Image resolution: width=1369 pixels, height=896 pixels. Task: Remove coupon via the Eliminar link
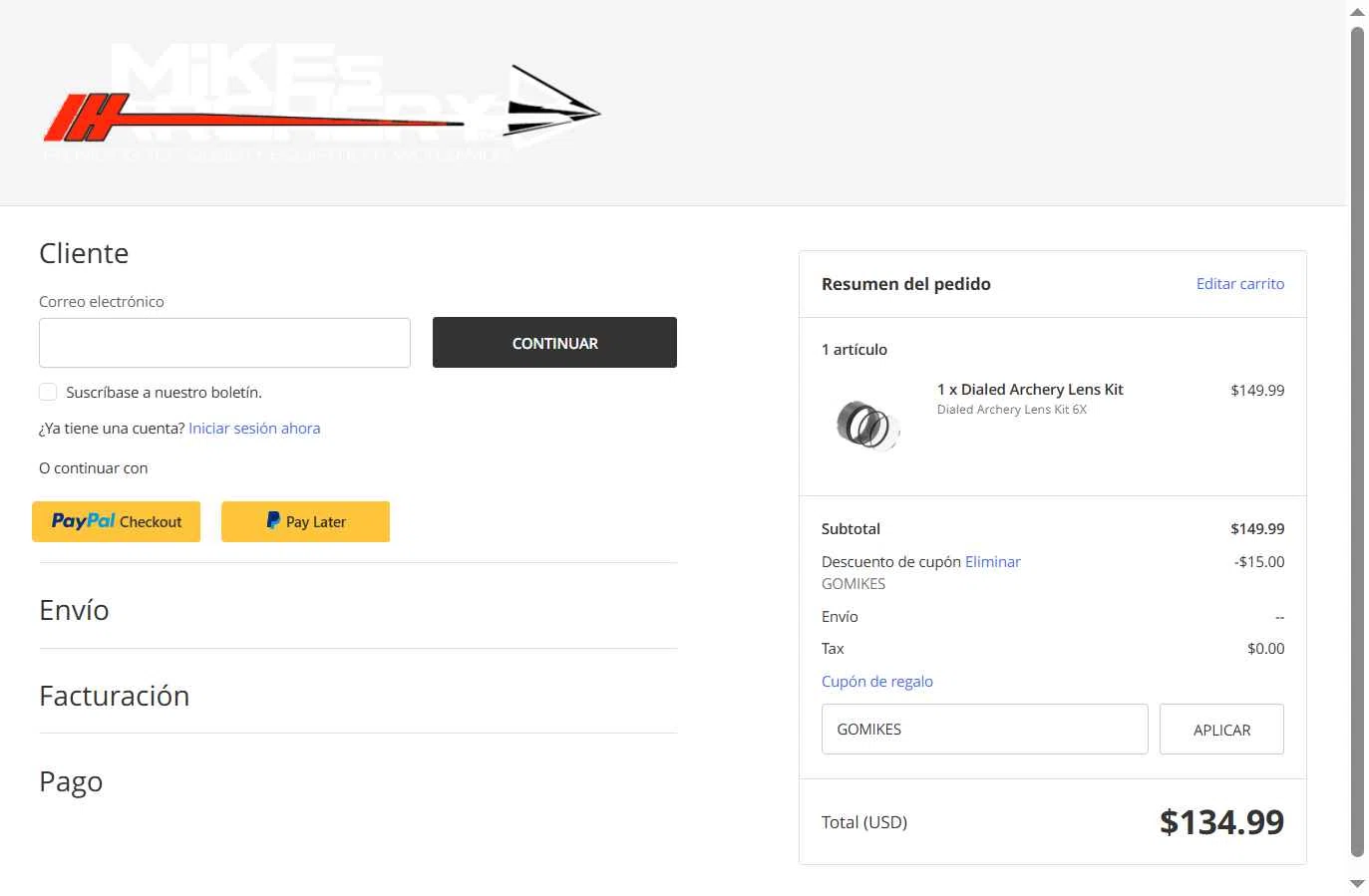[993, 562]
